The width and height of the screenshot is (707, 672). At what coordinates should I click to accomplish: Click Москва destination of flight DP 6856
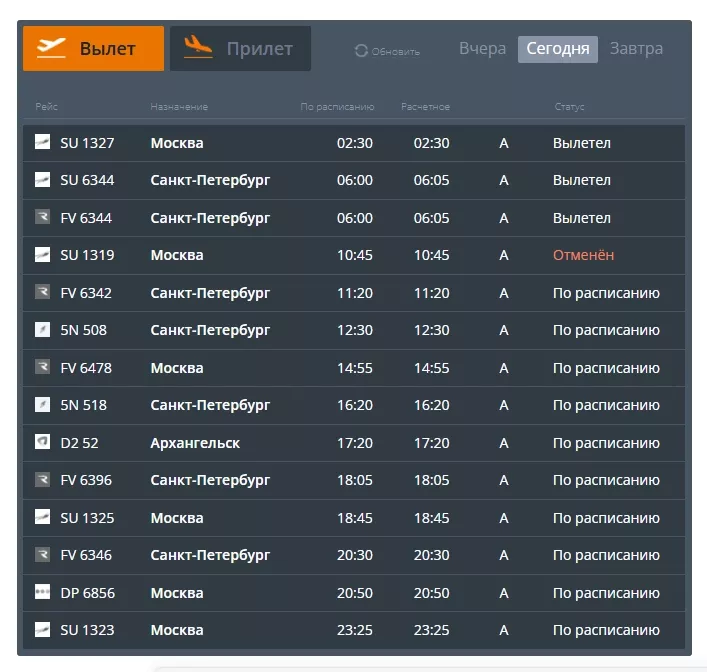coord(177,593)
